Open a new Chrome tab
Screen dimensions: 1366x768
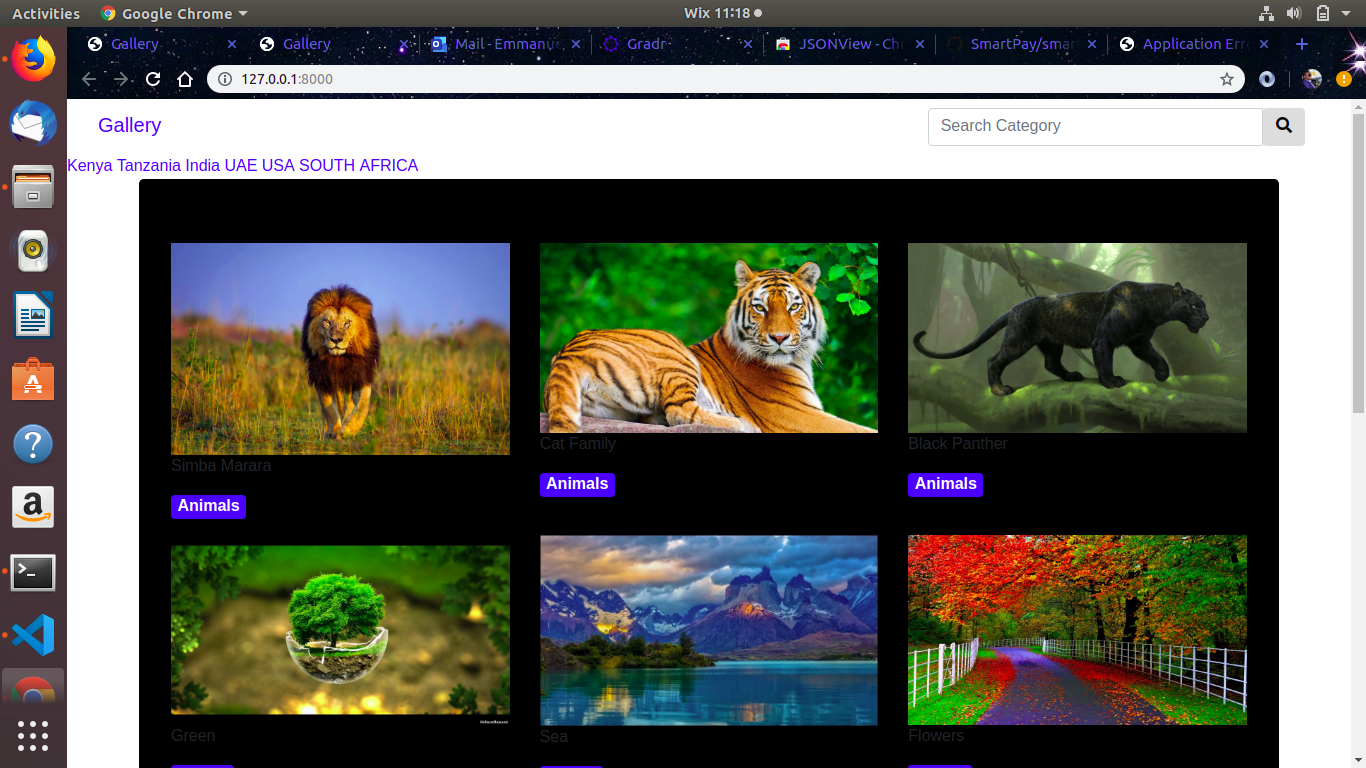pyautogui.click(x=1301, y=44)
